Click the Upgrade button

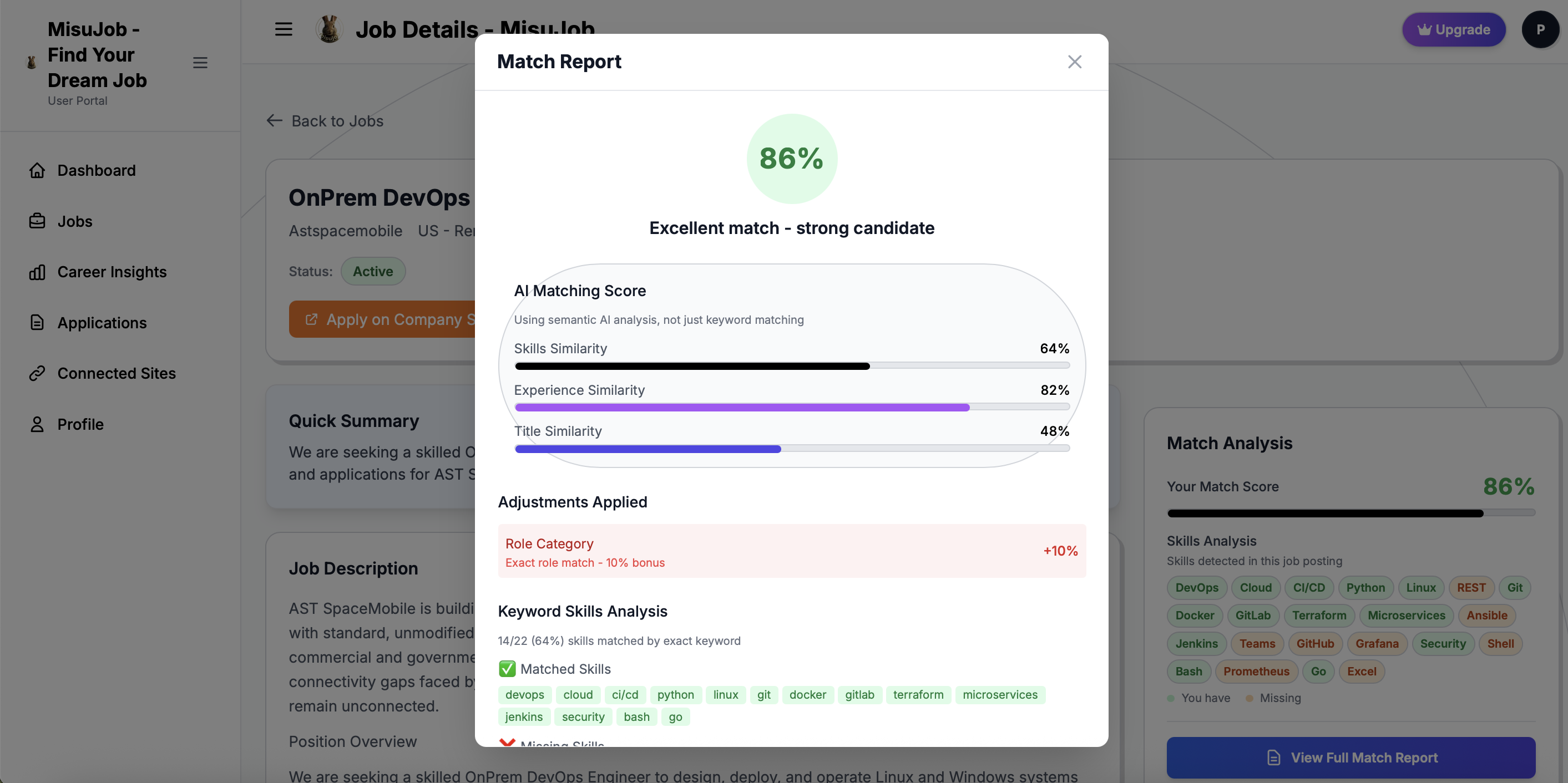coord(1454,29)
